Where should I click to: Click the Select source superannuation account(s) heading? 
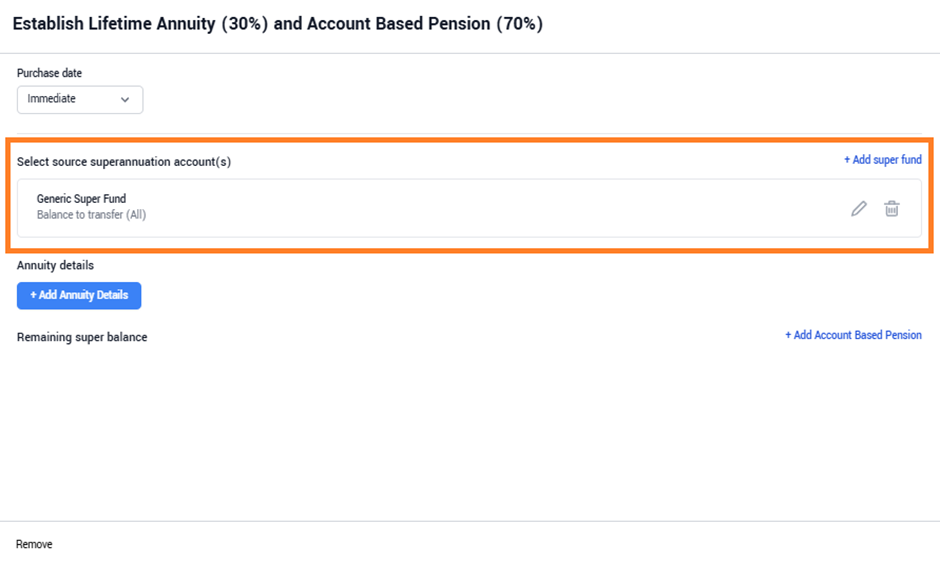[124, 161]
